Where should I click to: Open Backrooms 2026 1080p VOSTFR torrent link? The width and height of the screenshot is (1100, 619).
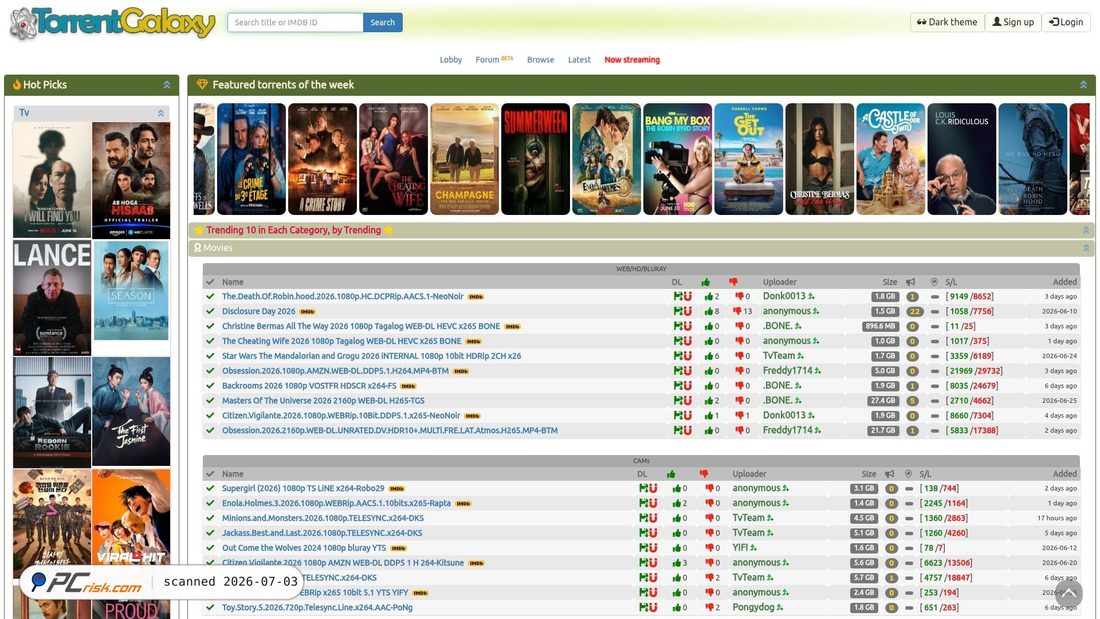[309, 385]
